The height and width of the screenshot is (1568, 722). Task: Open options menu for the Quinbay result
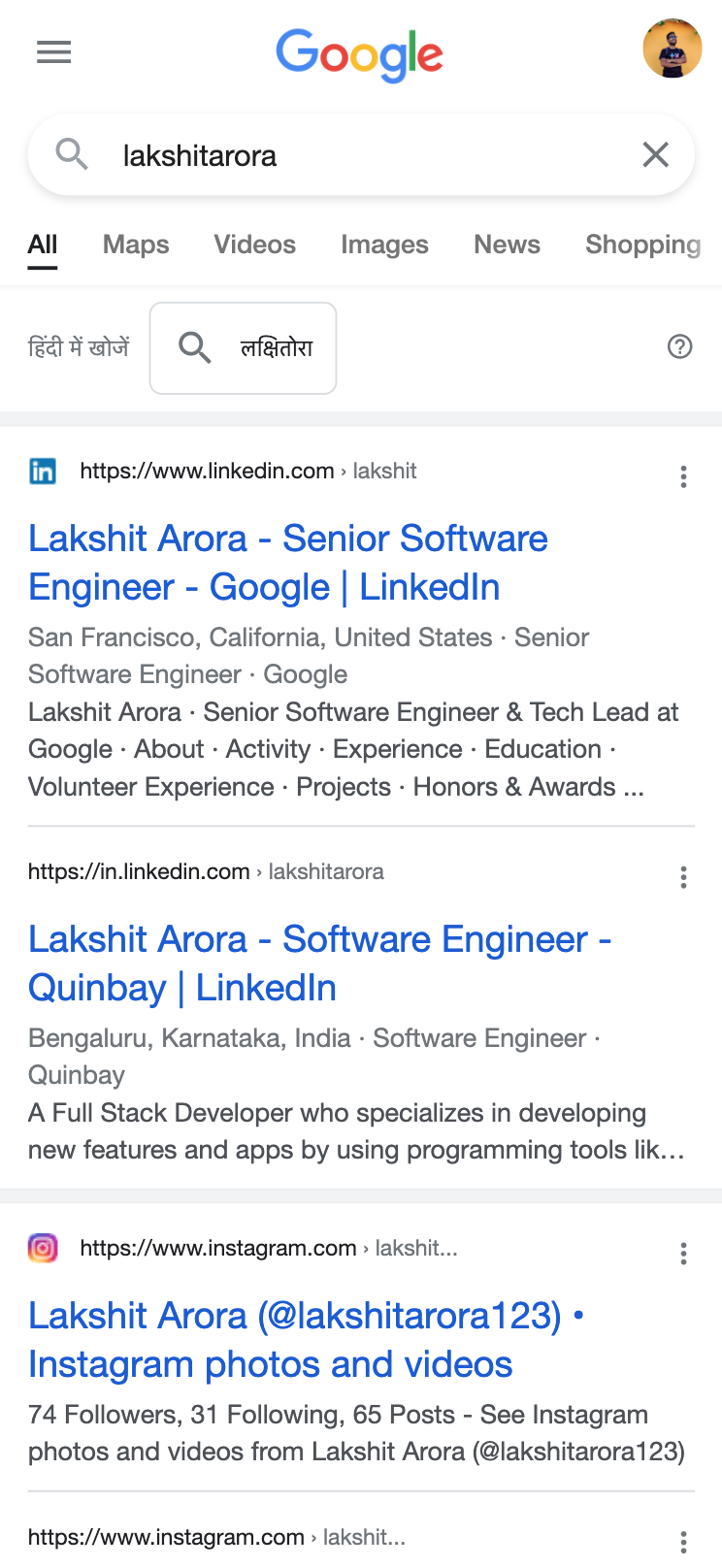[x=683, y=877]
